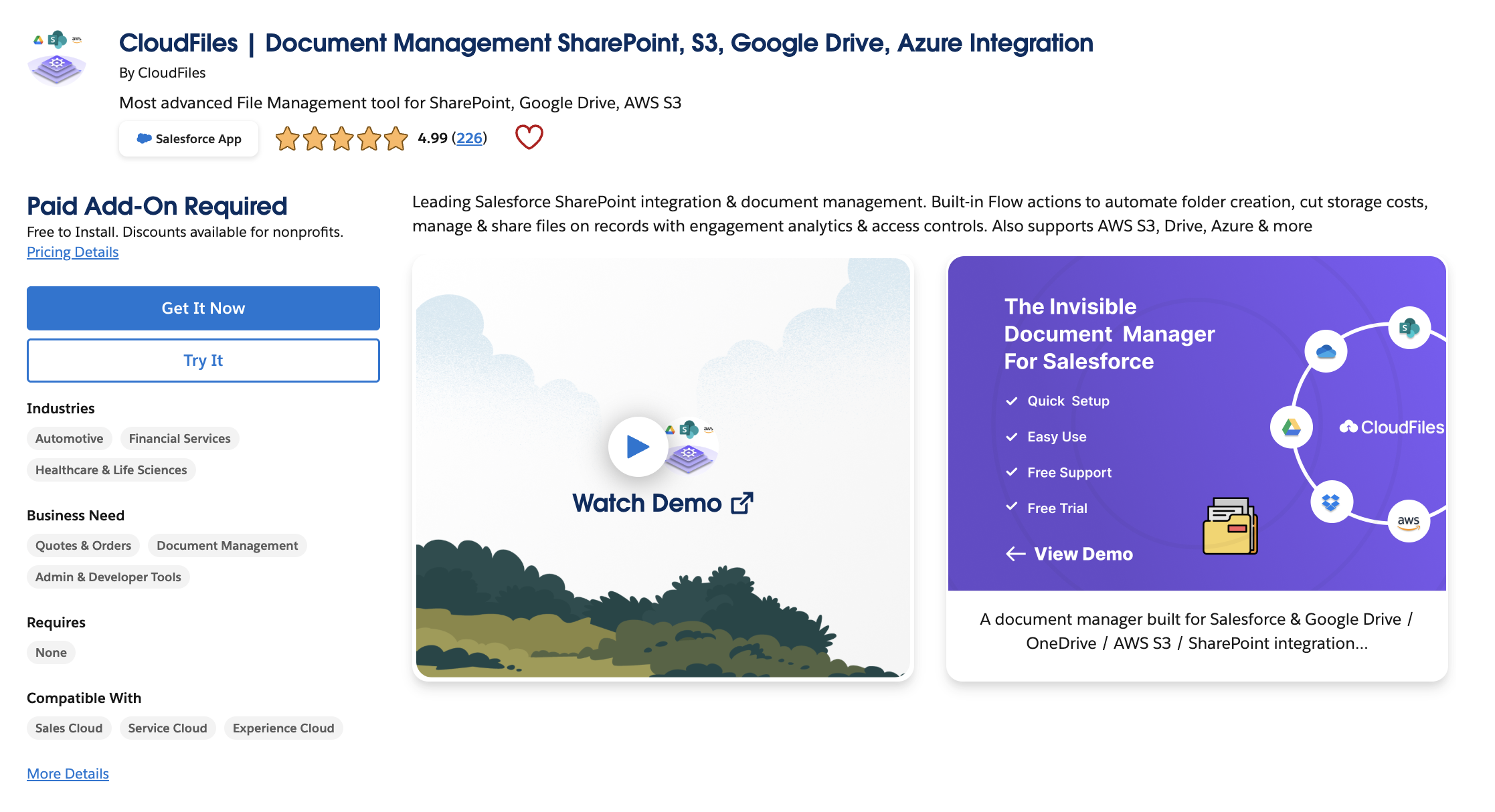The height and width of the screenshot is (812, 1495).
Task: Select the Admin & Developer Tools tag
Action: point(108,577)
